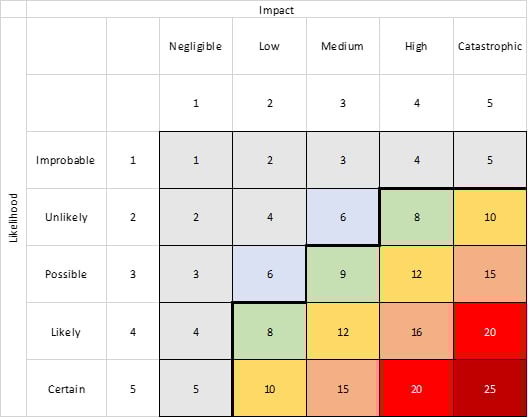Click the Improbable row label
Image resolution: width=528 pixels, height=418 pixels.
click(x=66, y=160)
